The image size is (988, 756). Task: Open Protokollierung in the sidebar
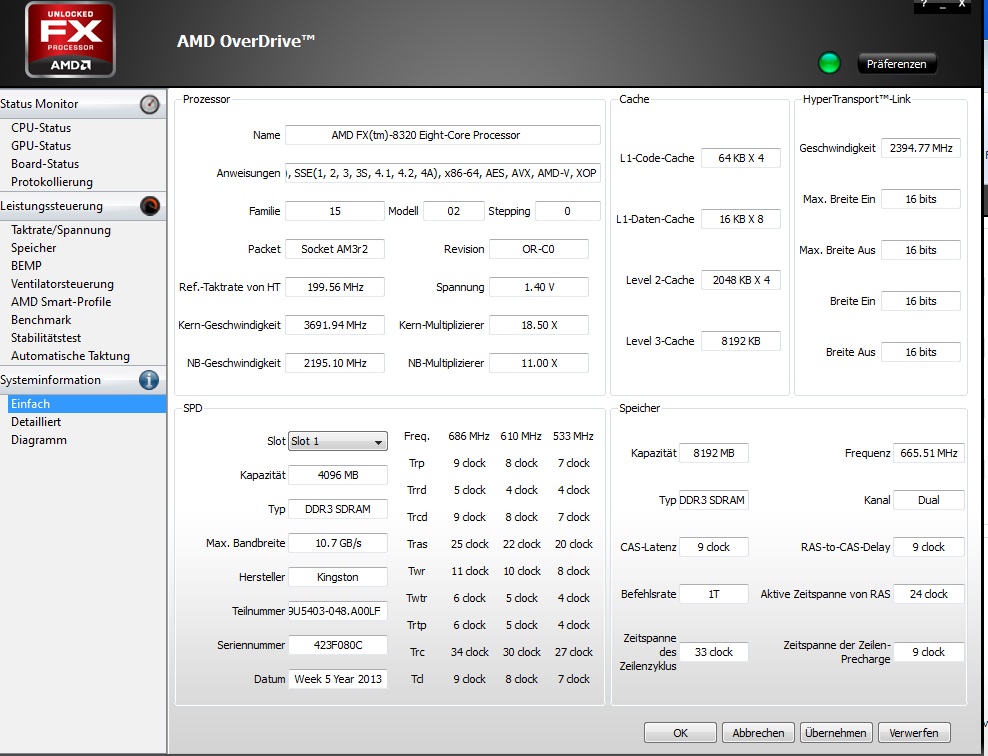52,182
